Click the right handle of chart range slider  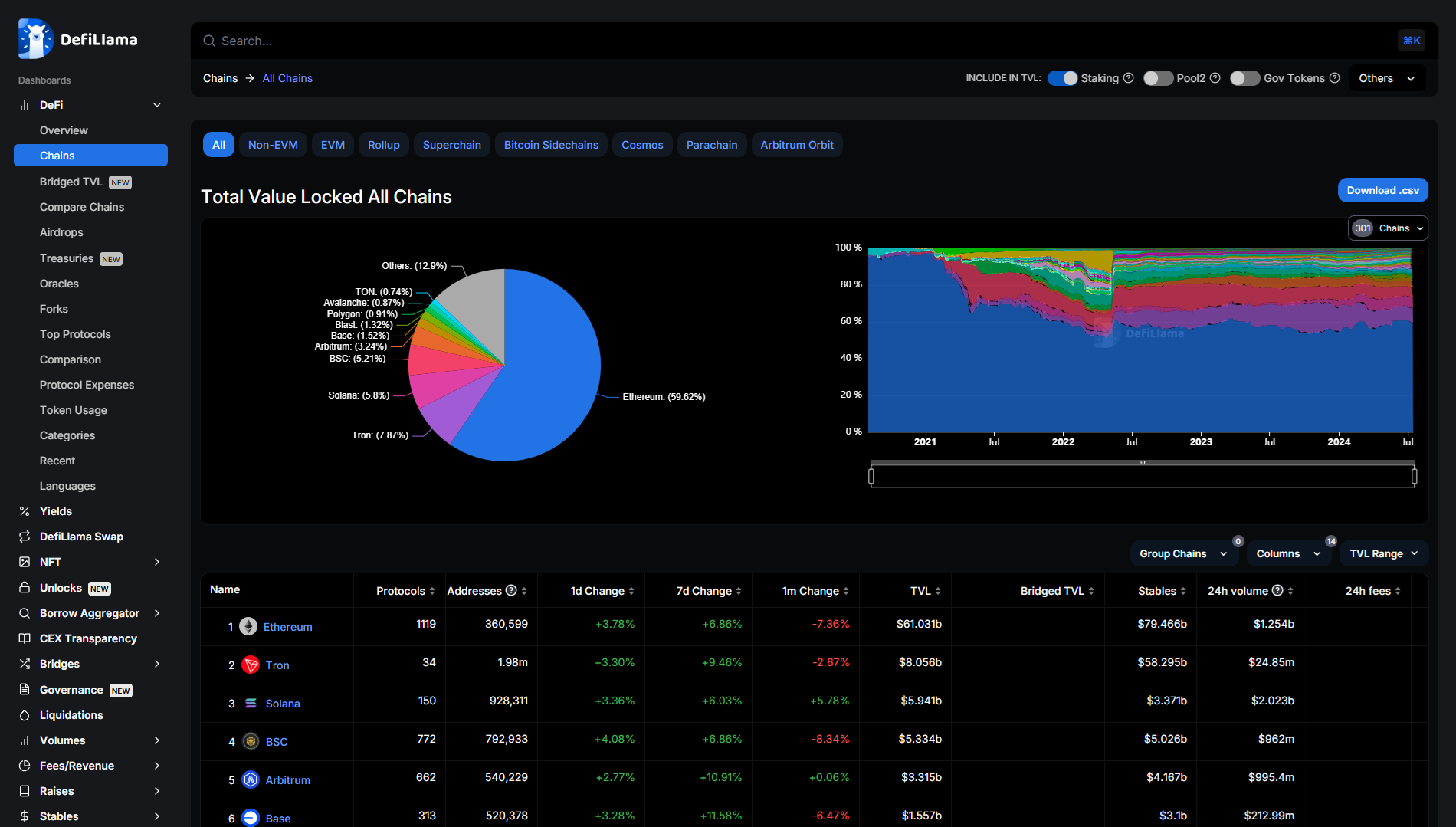click(x=1414, y=477)
